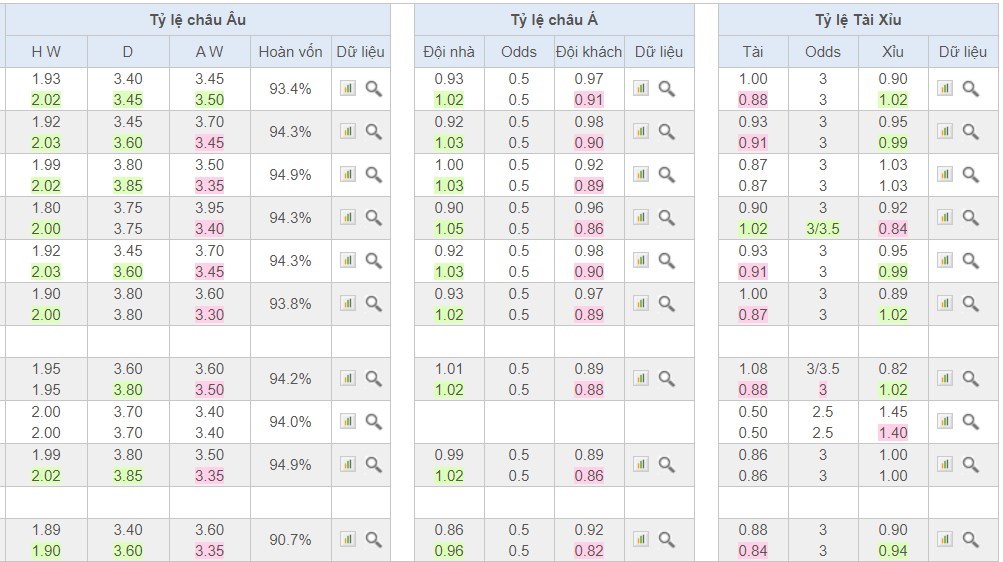Click the Hoàn vốn column header
The height and width of the screenshot is (562, 1003).
290,52
